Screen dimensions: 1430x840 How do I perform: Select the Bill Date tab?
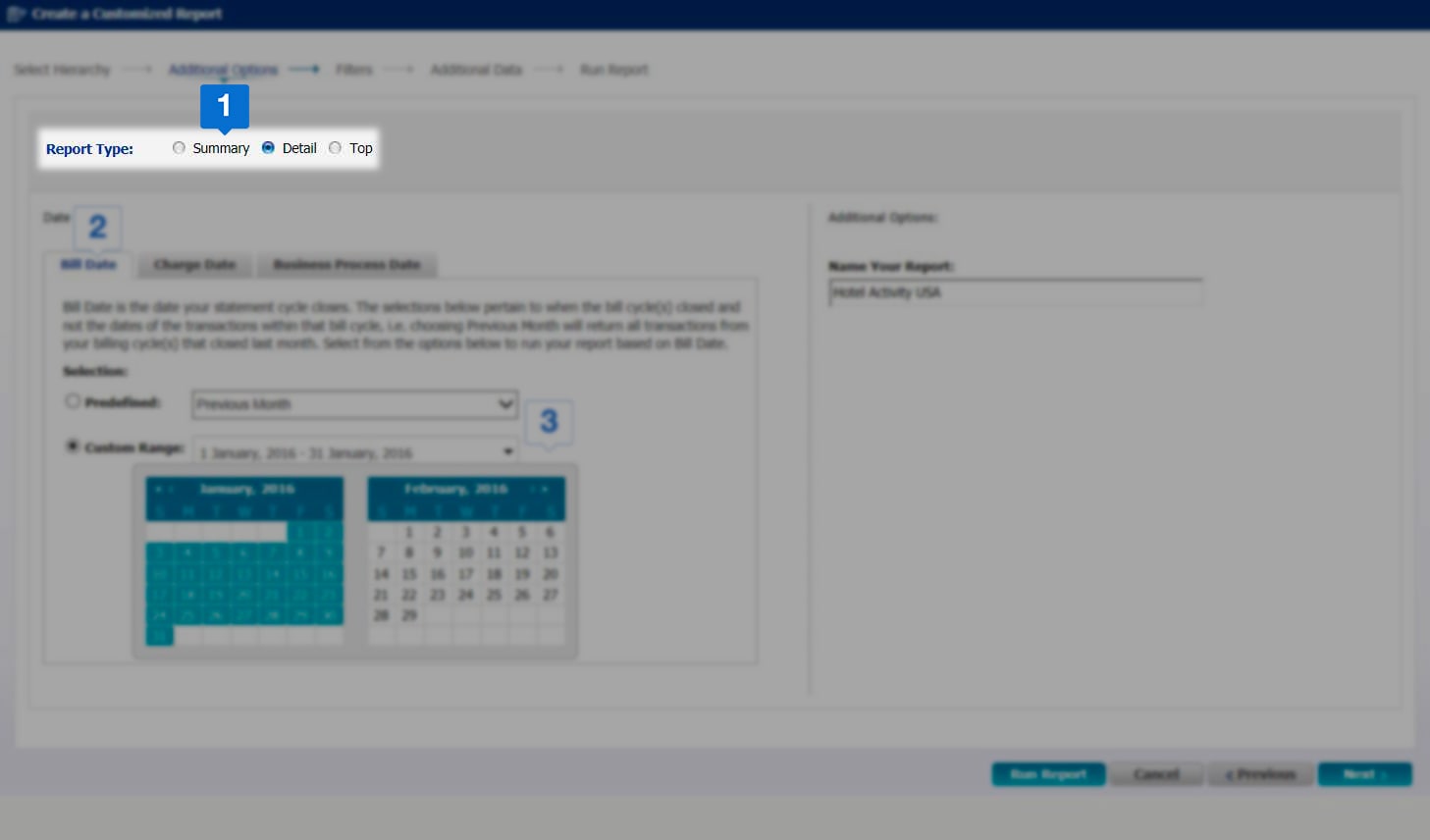(88, 265)
